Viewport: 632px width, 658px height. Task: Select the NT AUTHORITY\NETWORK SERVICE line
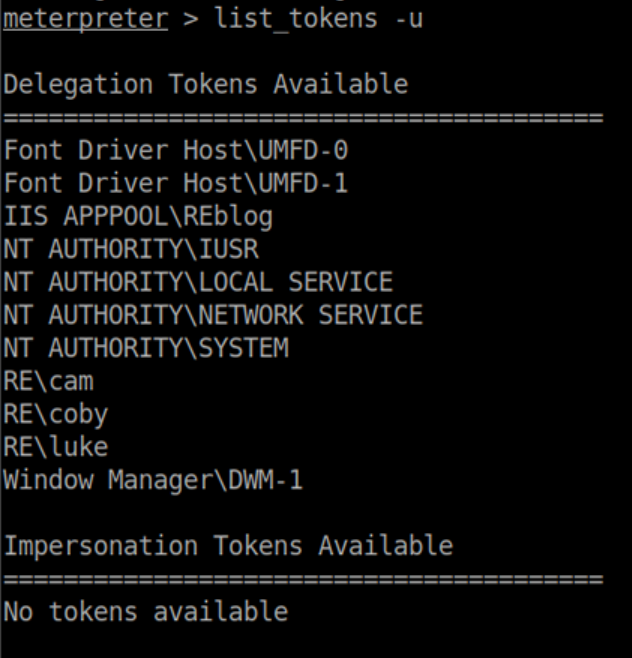[213, 316]
